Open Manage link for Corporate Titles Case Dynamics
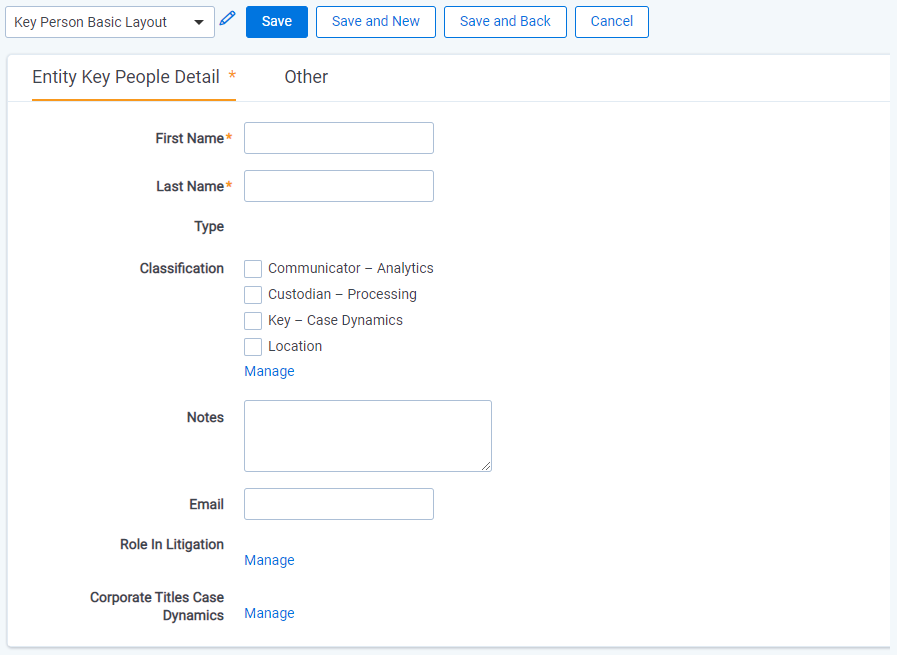 click(269, 613)
